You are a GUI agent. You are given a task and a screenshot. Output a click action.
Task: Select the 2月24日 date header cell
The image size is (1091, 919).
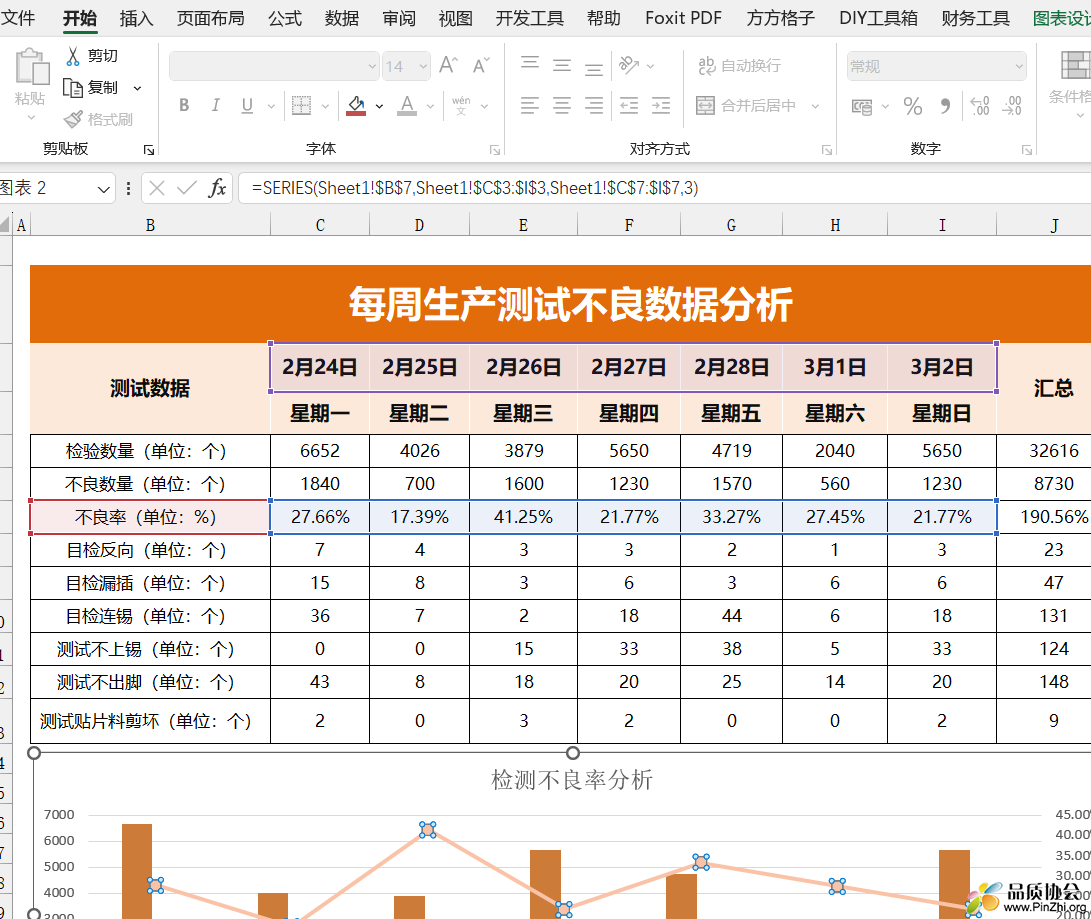pos(320,367)
